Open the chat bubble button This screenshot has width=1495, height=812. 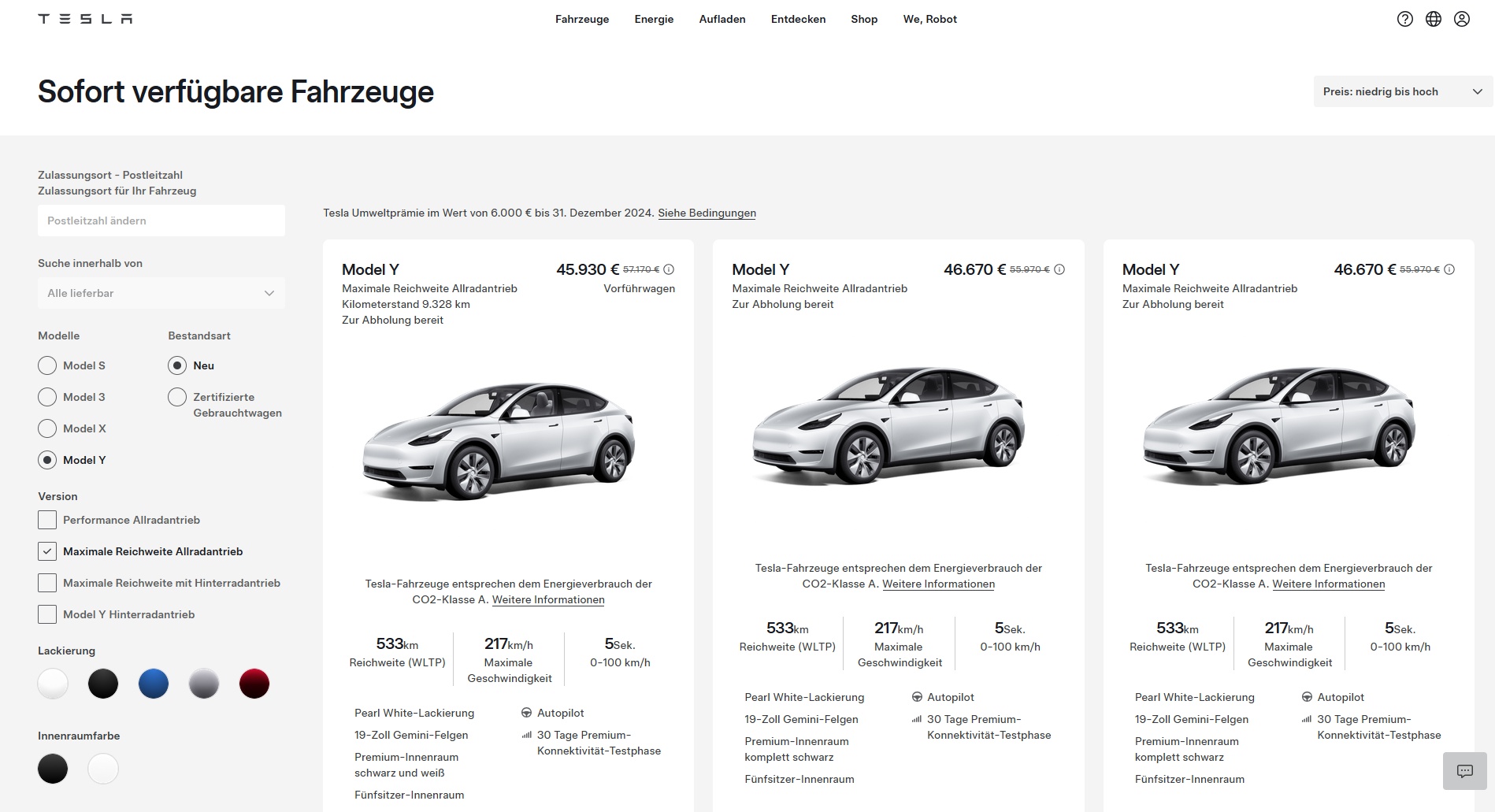pos(1465,771)
